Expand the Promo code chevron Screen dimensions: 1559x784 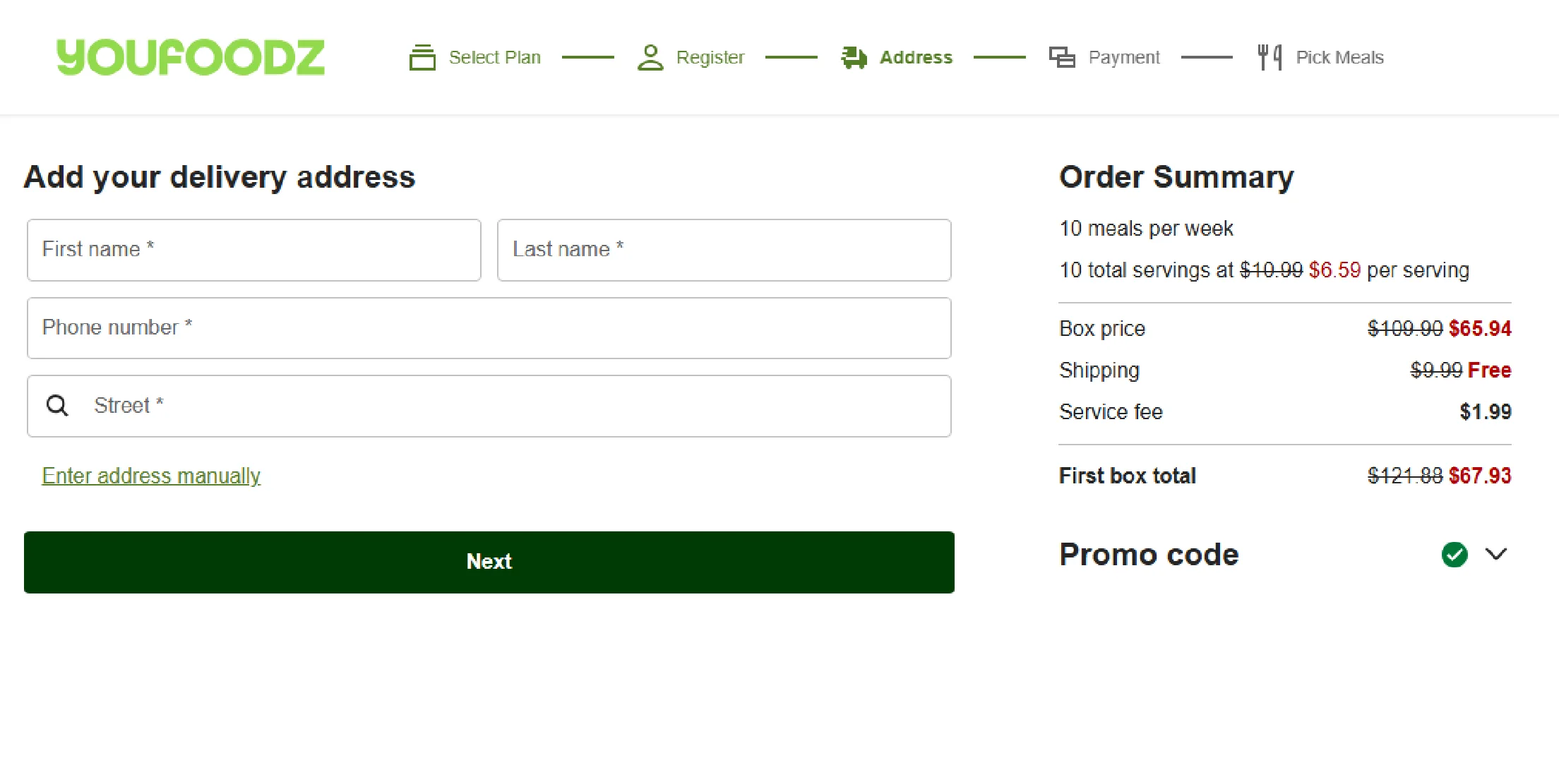coord(1496,554)
